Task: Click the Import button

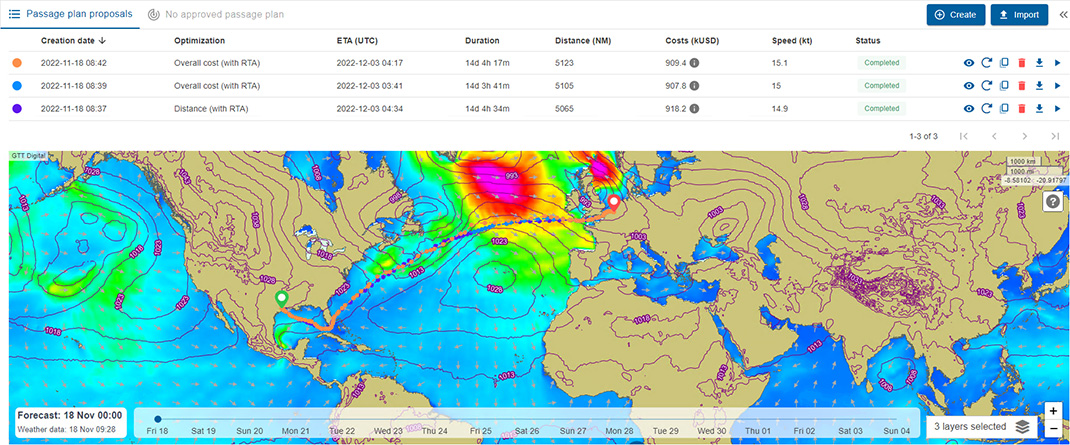Action: pos(1019,15)
